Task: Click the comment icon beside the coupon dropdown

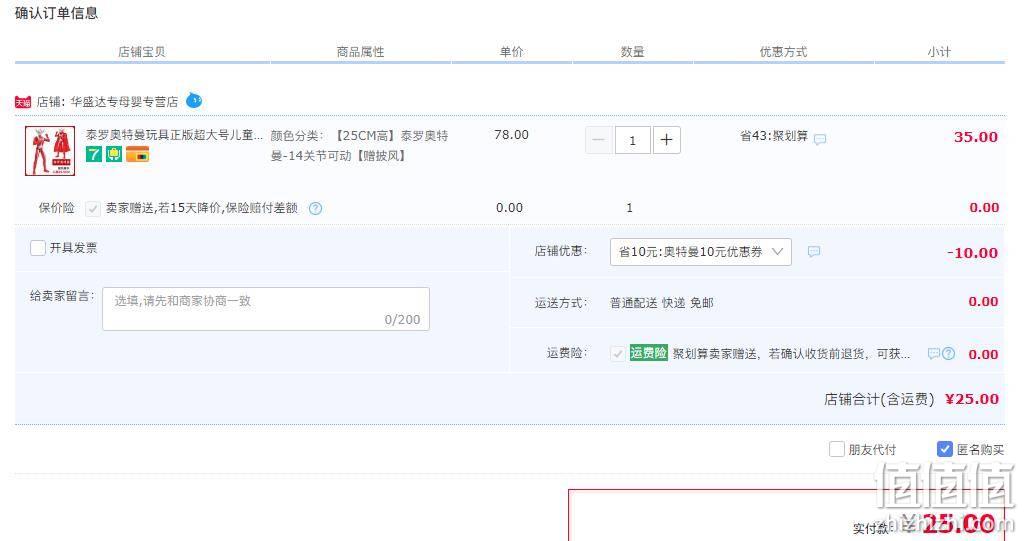Action: [814, 252]
